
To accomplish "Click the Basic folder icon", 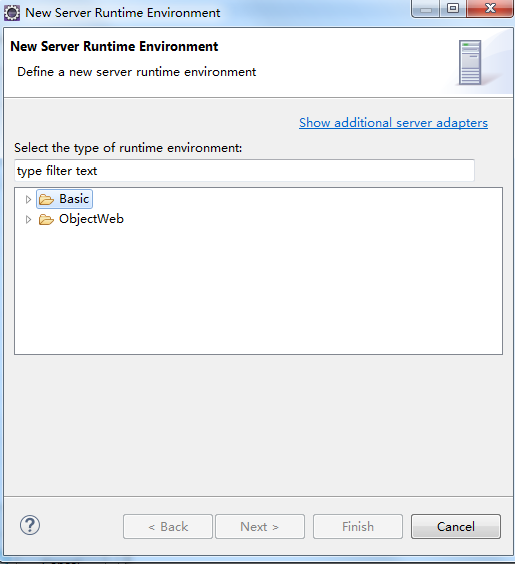I will click(x=46, y=199).
